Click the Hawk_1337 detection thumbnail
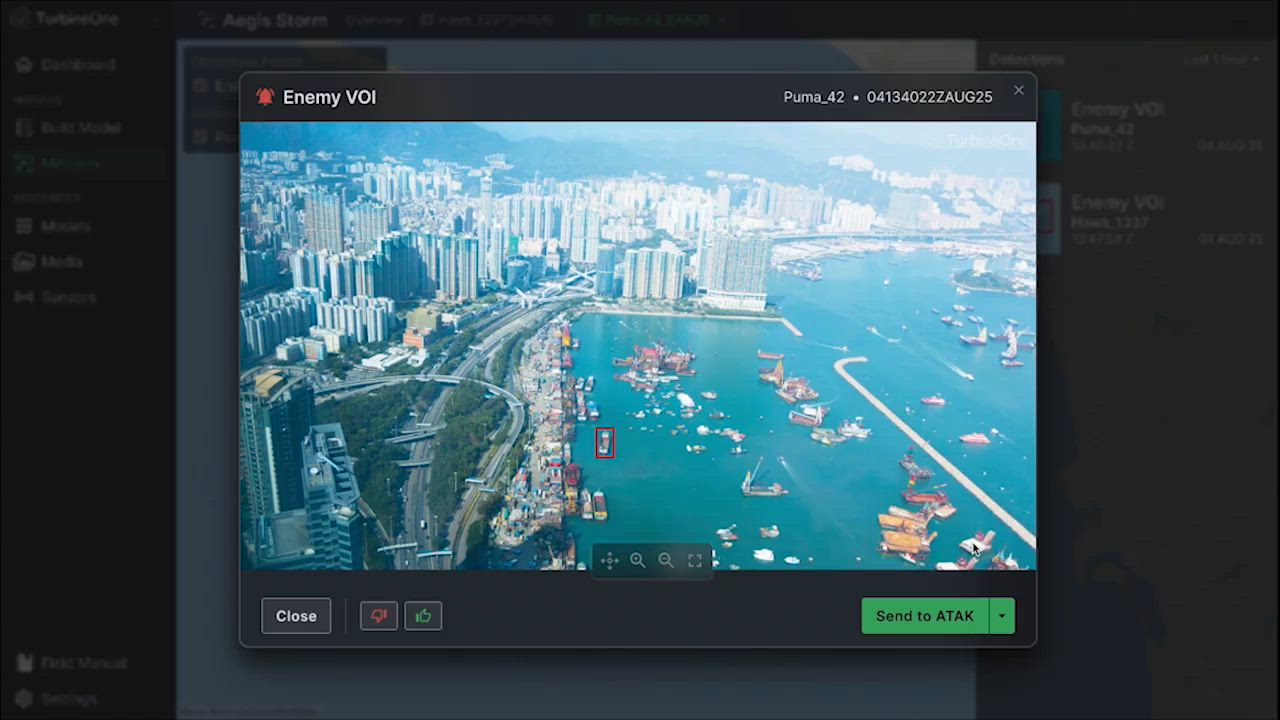The image size is (1280, 720). click(x=1047, y=219)
